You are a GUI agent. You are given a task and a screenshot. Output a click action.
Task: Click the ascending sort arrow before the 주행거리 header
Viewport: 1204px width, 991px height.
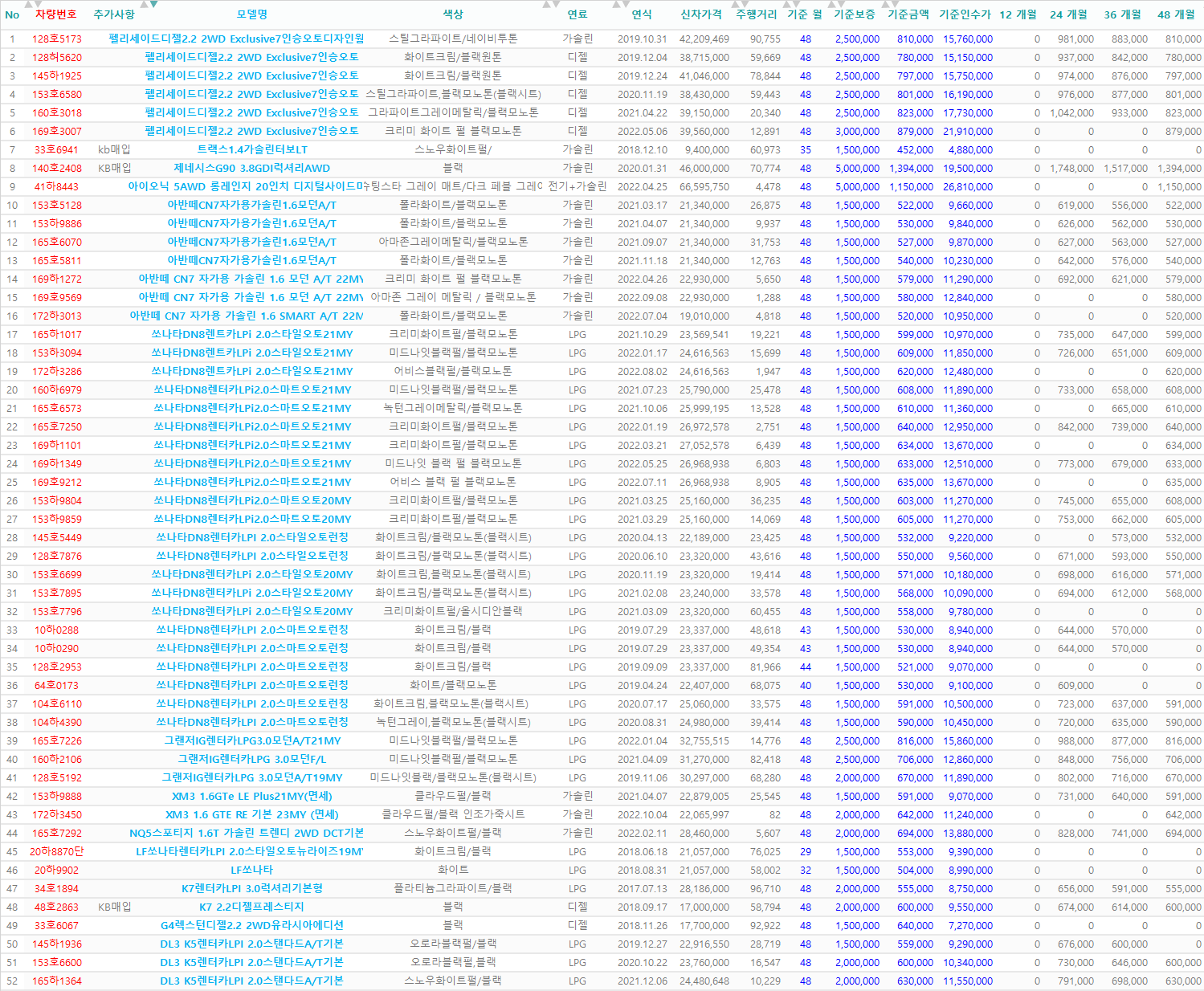point(734,5)
